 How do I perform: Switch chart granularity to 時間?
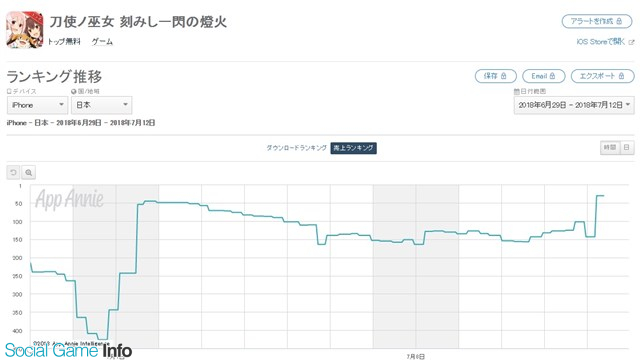tap(610, 147)
